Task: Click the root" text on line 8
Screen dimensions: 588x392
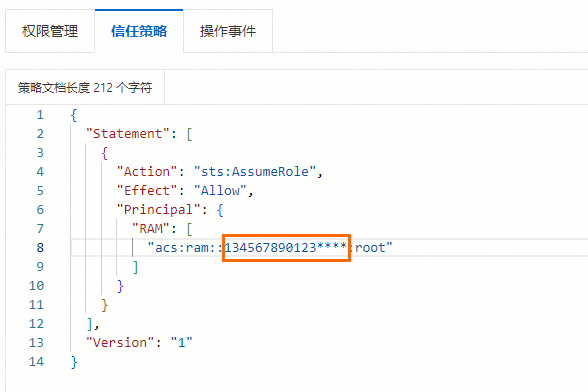Action: [374, 248]
